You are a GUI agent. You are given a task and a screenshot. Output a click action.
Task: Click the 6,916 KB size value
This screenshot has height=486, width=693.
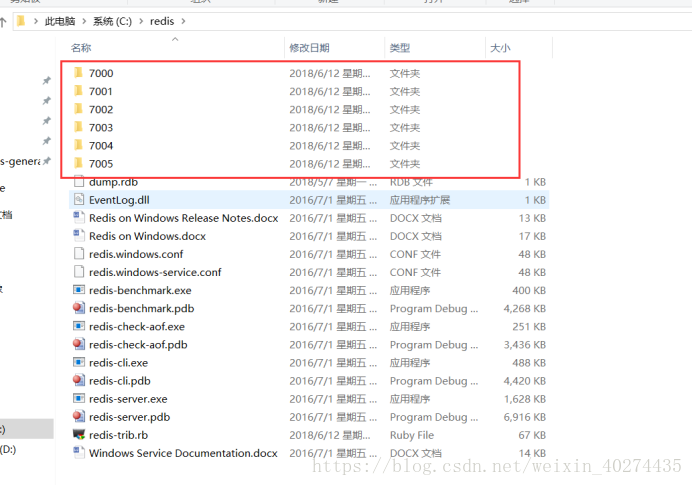click(x=525, y=417)
